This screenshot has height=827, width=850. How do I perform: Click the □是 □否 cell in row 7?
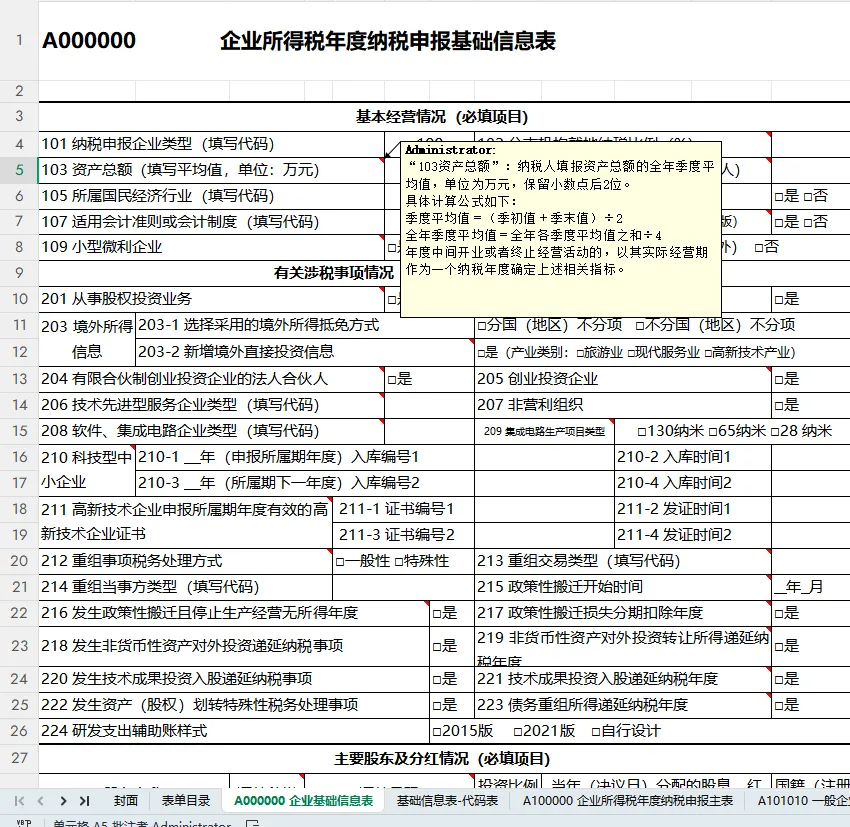810,222
